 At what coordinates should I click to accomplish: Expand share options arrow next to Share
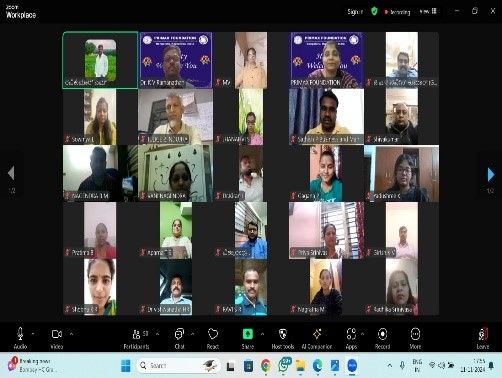coord(262,334)
